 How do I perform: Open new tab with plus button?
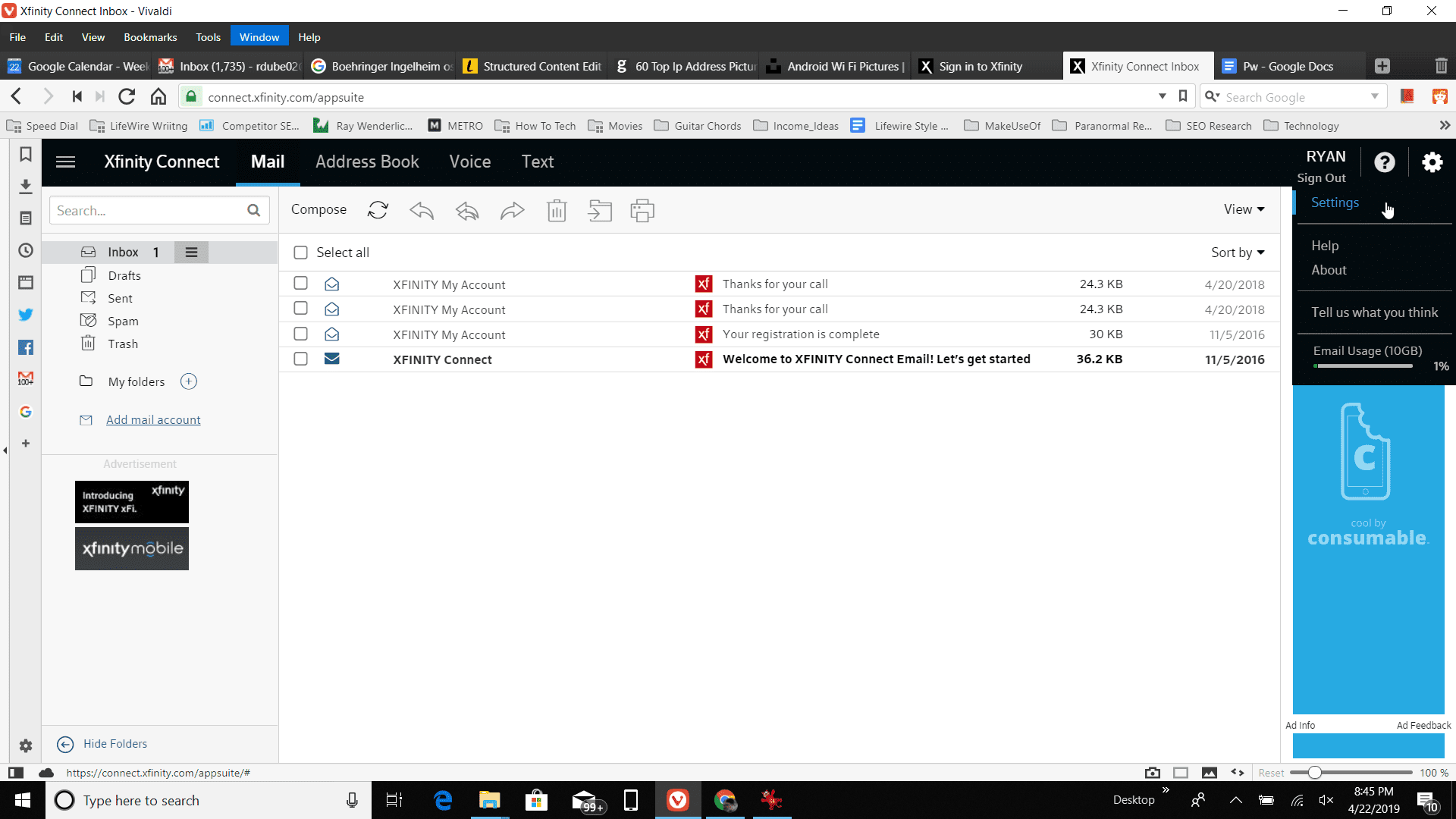(1382, 66)
